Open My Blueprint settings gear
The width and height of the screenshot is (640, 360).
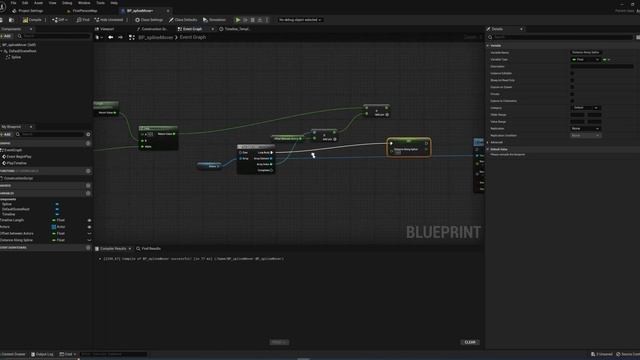pos(88,134)
